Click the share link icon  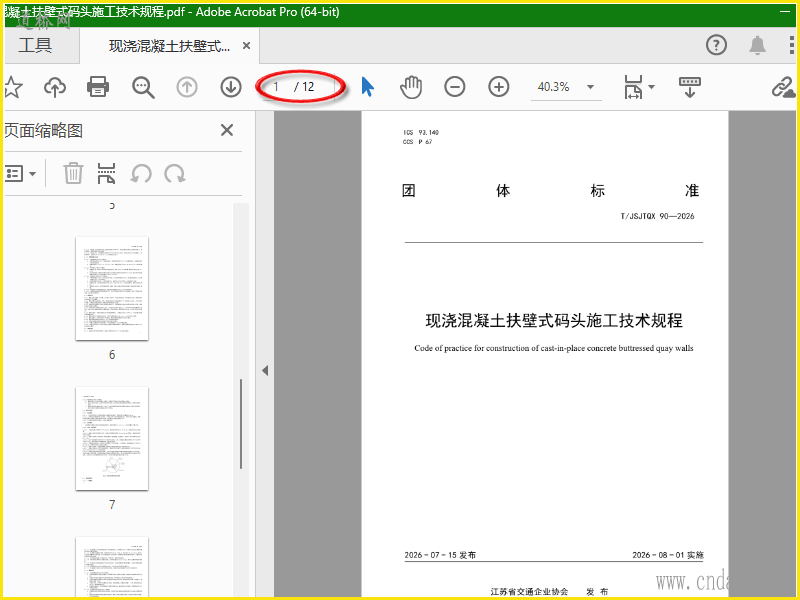(784, 87)
